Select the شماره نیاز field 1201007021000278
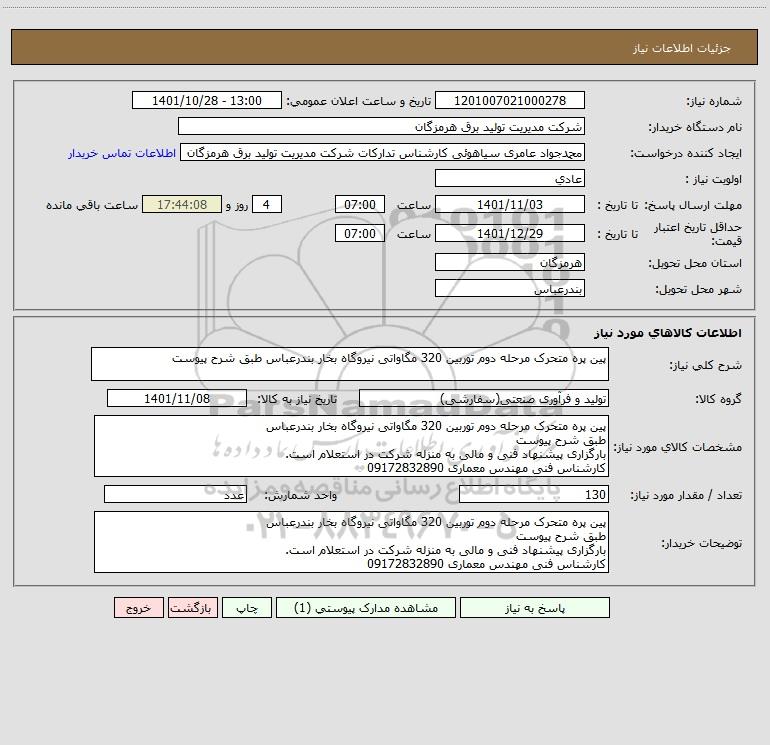 [x=510, y=100]
